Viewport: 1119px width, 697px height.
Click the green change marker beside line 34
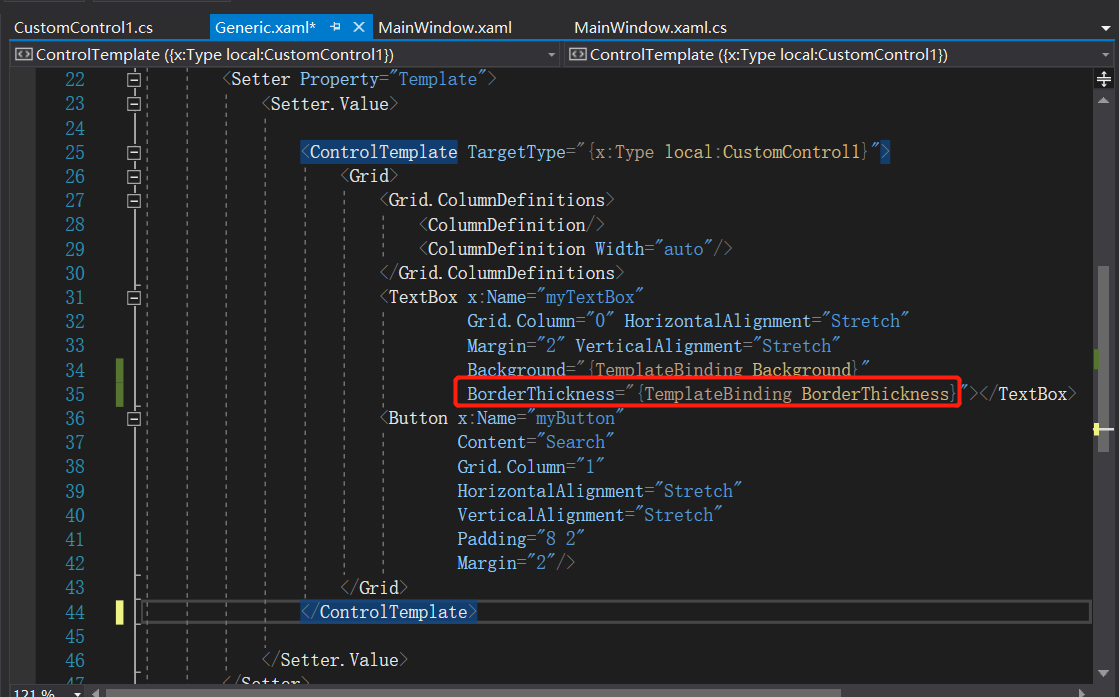click(119, 369)
